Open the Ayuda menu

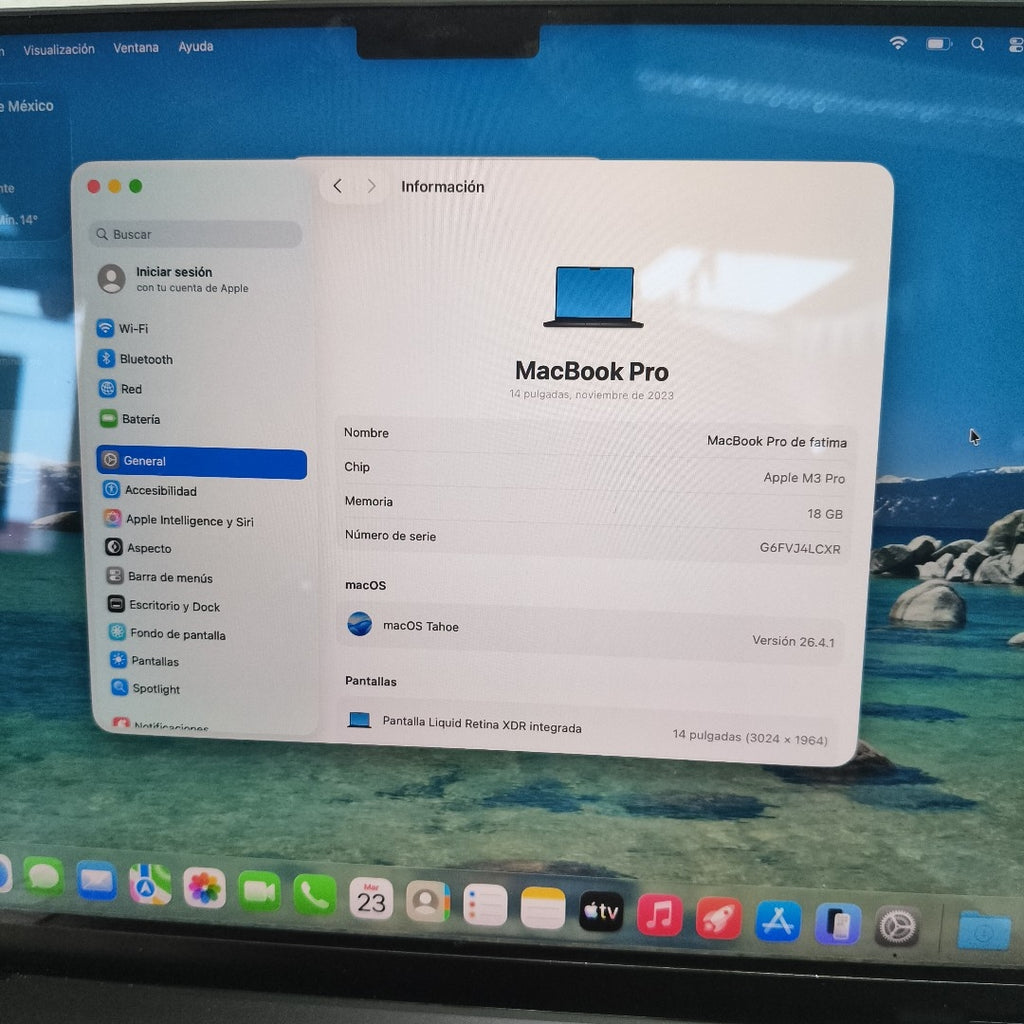coord(196,46)
